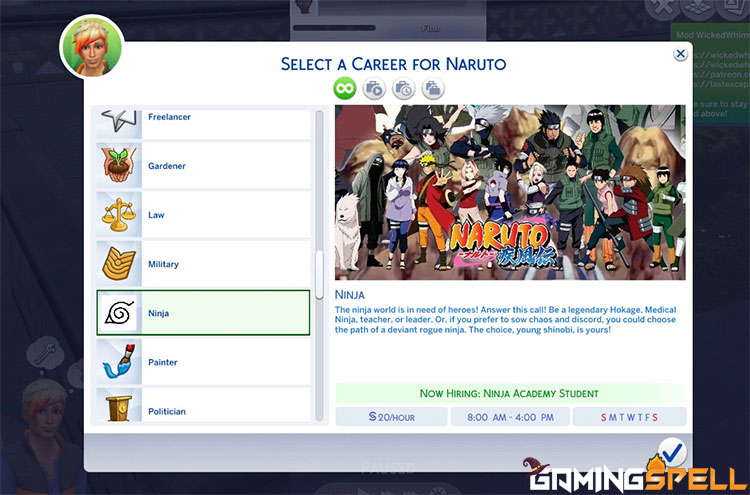Image resolution: width=750 pixels, height=495 pixels.
Task: Click the career list scrollbar thumb
Action: click(x=319, y=275)
